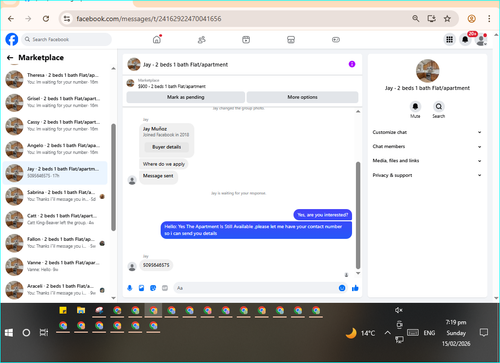The image size is (500, 363).
Task: Attach a file image icon
Action: click(x=141, y=288)
